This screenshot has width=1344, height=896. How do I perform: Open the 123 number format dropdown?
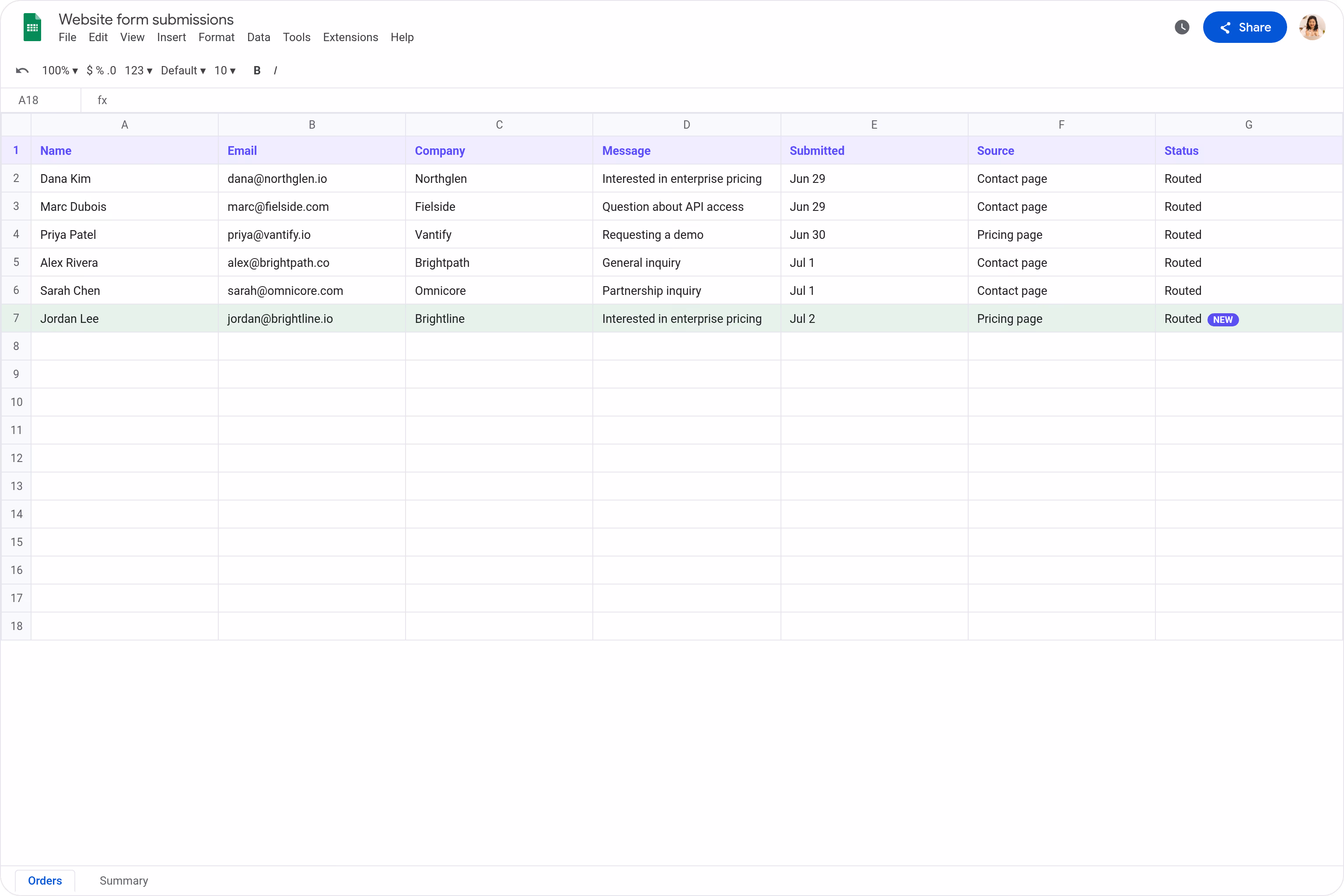[x=138, y=70]
